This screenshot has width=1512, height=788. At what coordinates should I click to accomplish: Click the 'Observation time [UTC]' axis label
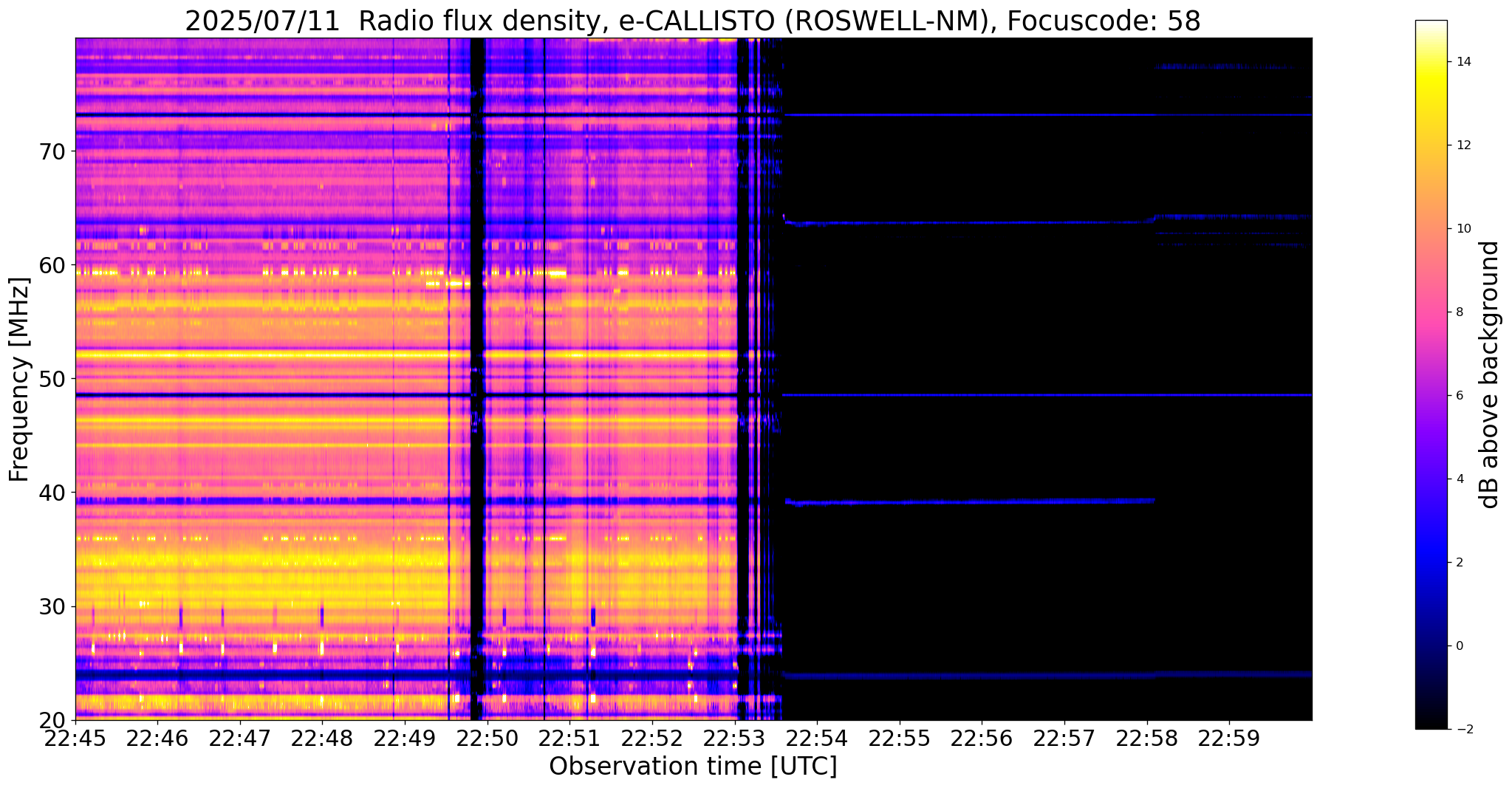coord(693,767)
